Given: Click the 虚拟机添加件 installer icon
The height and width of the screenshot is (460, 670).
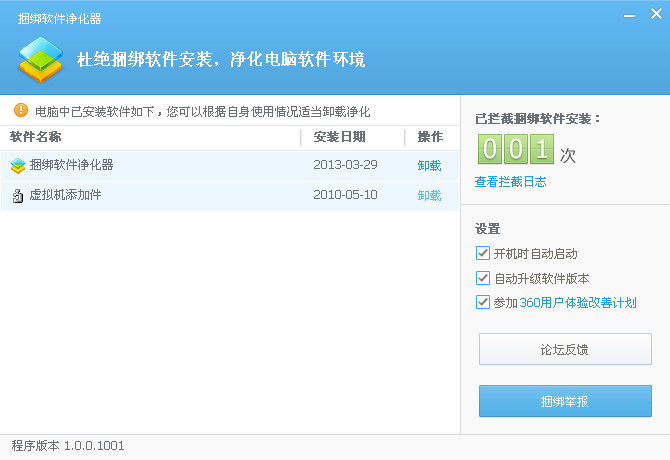Looking at the screenshot, I should [x=18, y=196].
